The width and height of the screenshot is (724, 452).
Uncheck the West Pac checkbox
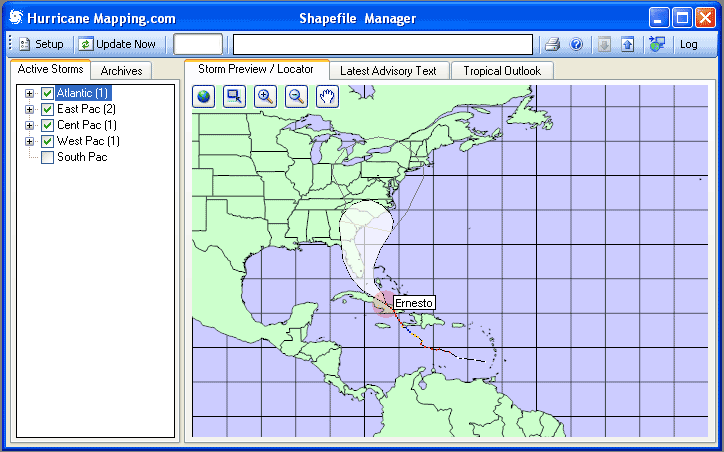point(47,141)
